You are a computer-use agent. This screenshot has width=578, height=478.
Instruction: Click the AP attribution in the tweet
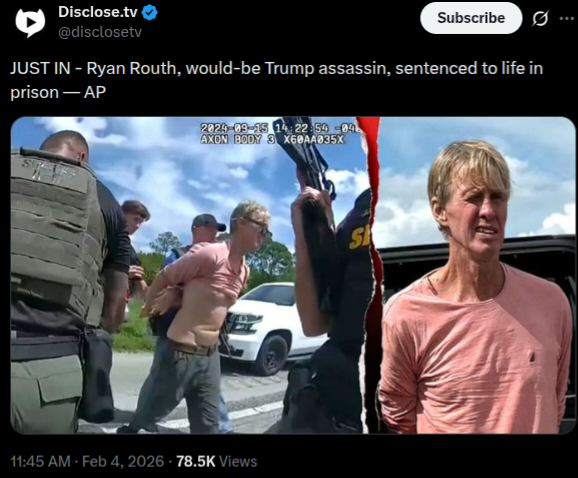click(95, 92)
